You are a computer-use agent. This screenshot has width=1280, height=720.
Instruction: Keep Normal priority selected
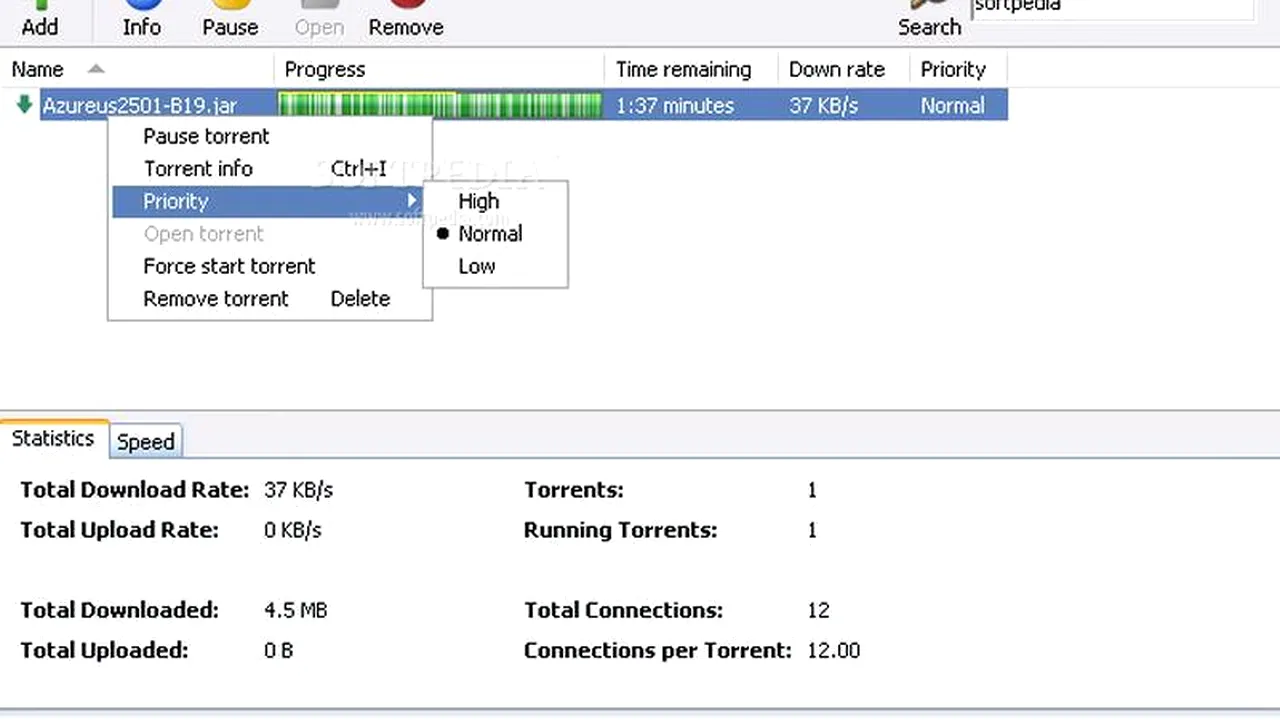pyautogui.click(x=489, y=233)
